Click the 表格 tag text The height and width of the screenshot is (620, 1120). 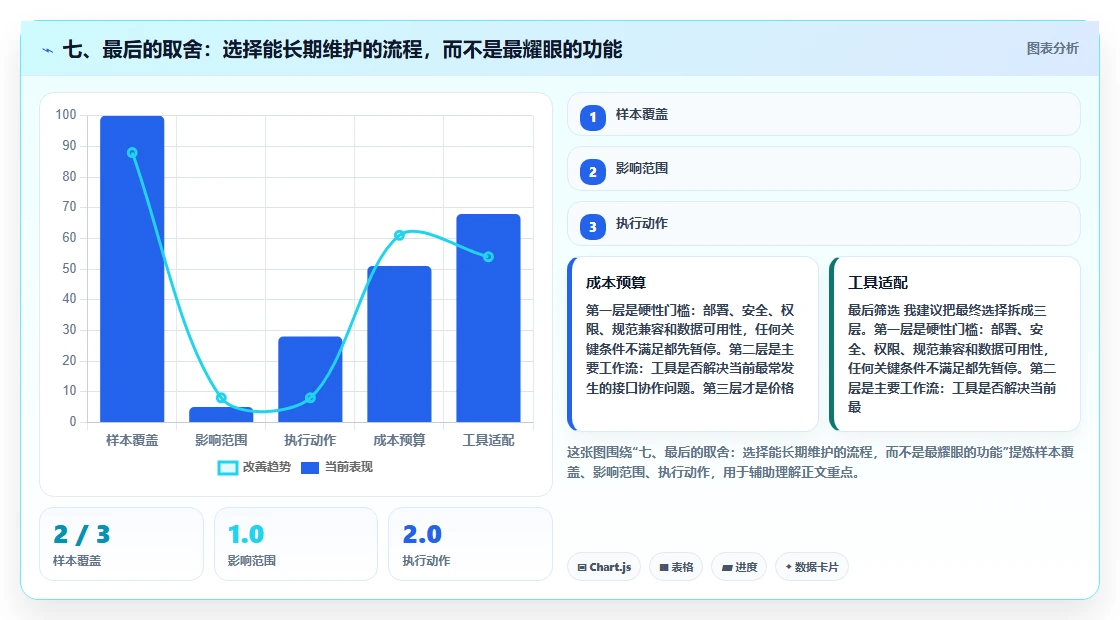682,567
